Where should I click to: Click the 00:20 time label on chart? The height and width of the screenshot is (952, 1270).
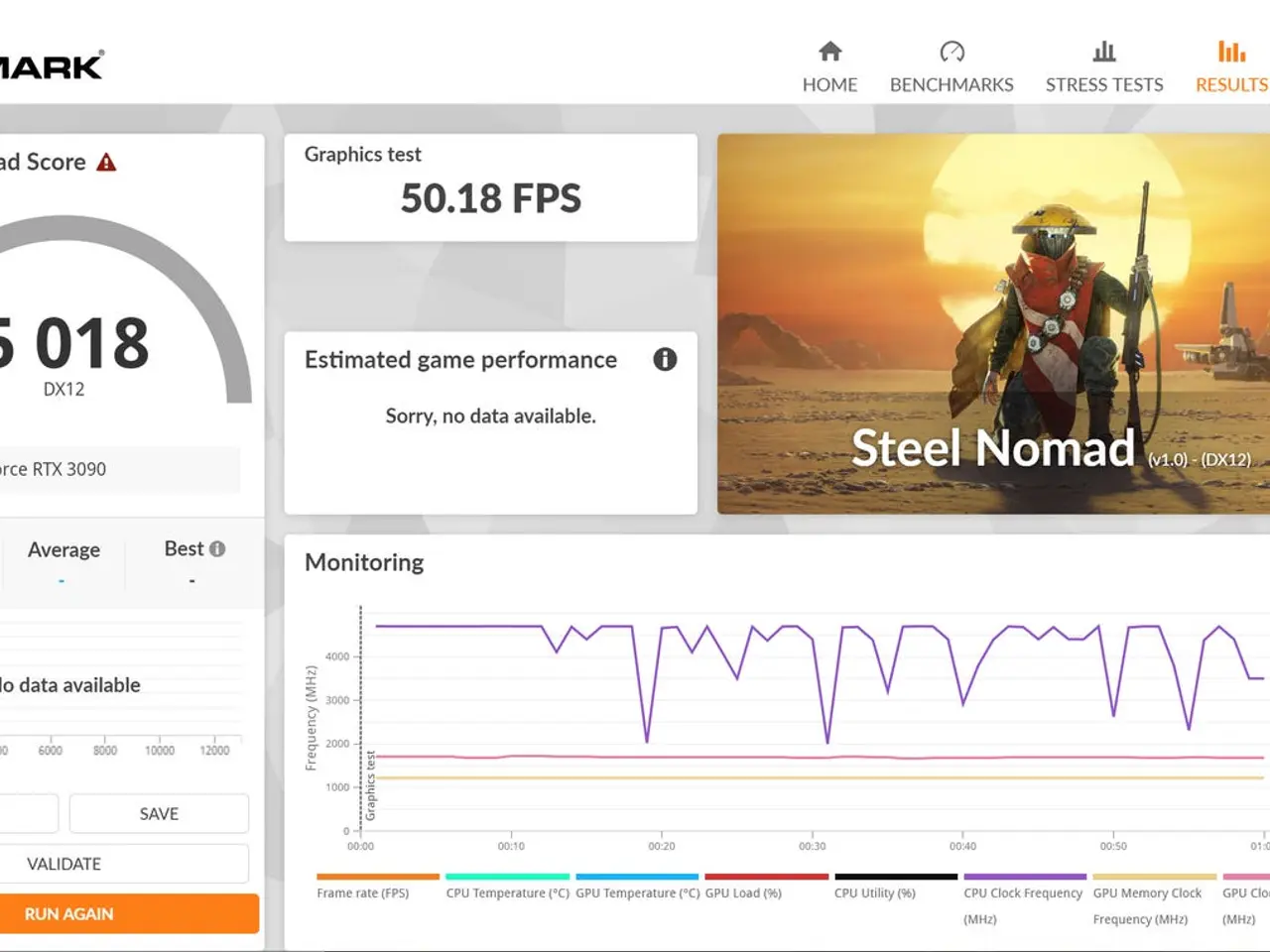[662, 846]
